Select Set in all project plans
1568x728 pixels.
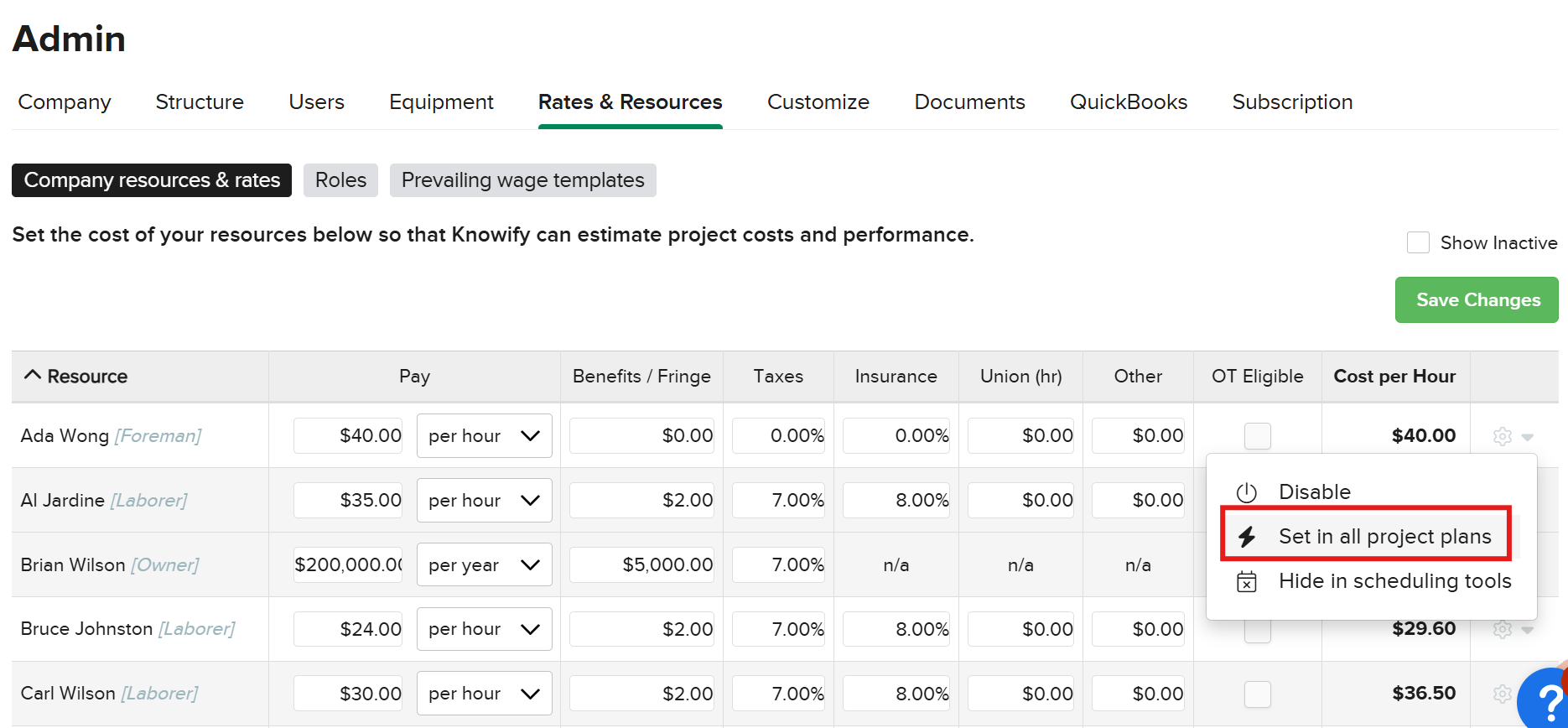[1384, 537]
